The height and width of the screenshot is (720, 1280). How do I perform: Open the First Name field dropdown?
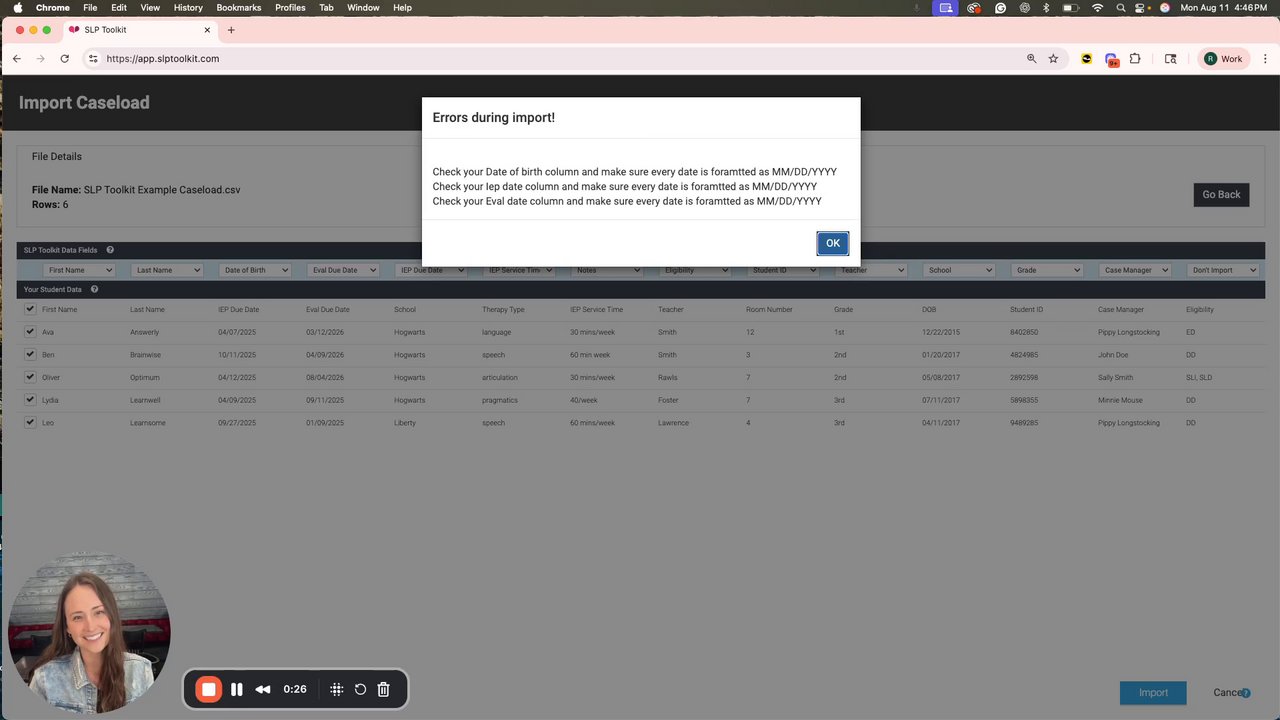click(x=80, y=270)
